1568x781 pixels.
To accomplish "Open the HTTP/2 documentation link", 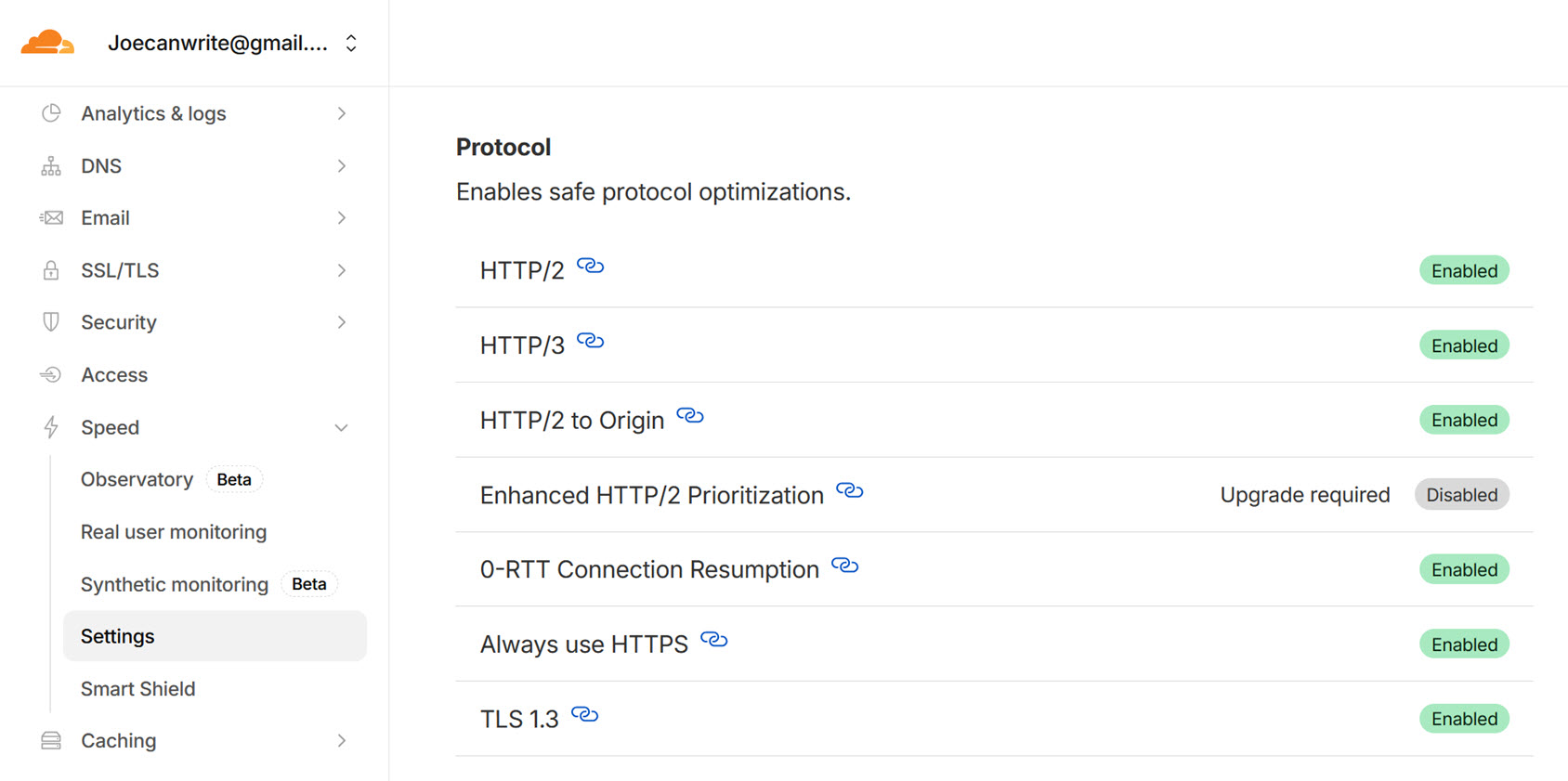I will pos(592,267).
